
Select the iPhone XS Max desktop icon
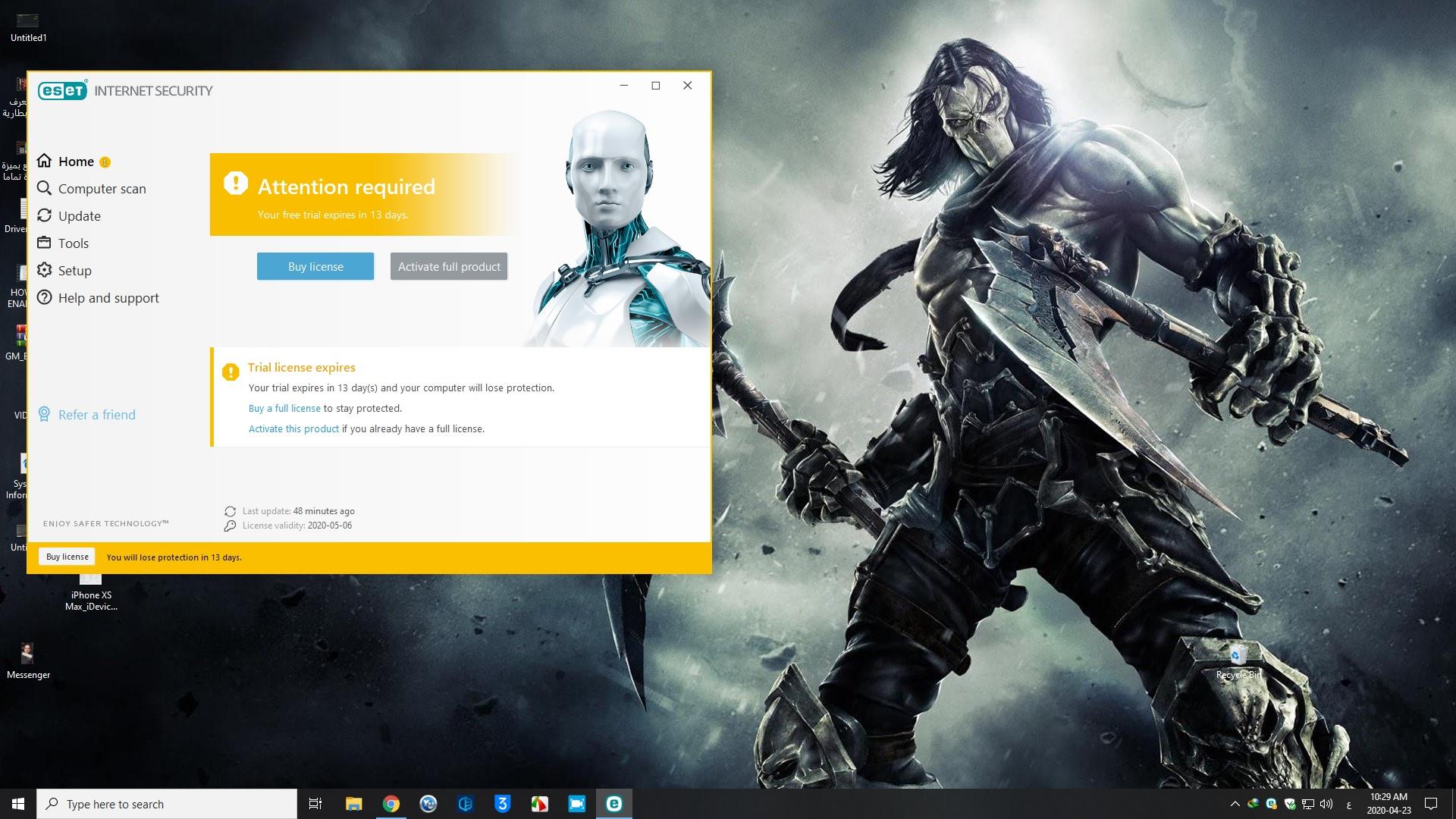pos(91,593)
